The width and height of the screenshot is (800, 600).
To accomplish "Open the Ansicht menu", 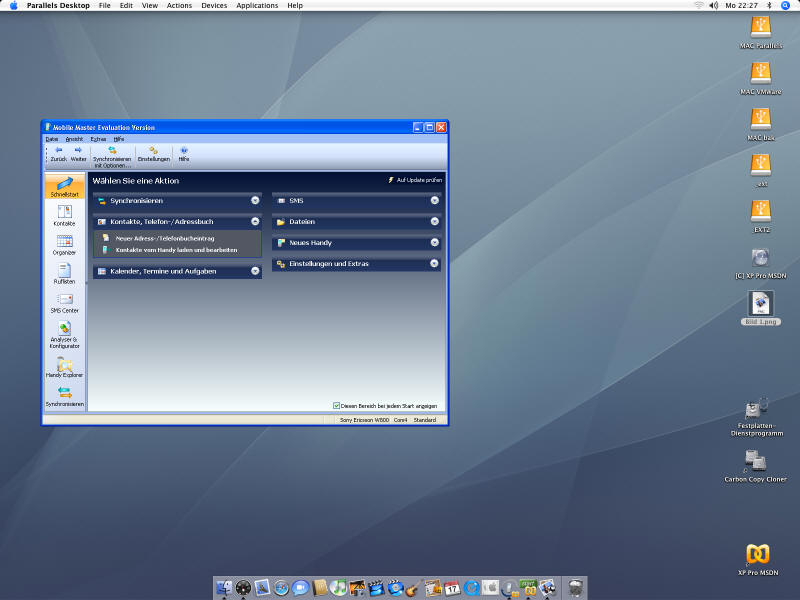I will click(x=75, y=139).
